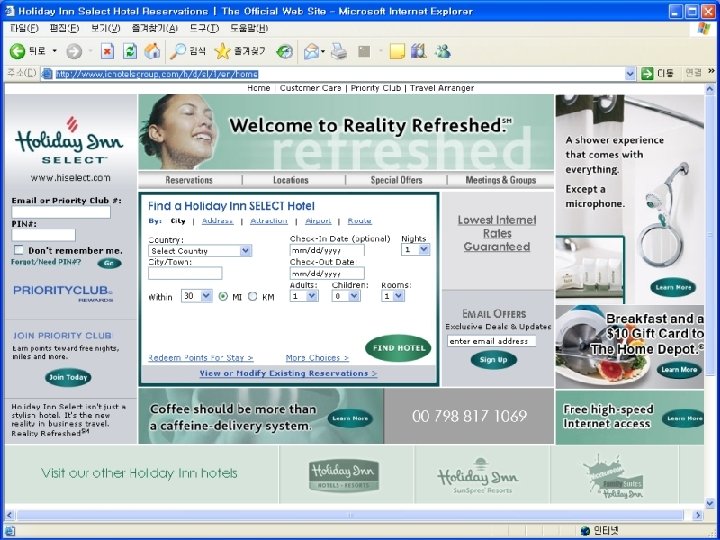Open the Locations tab

(x=291, y=180)
